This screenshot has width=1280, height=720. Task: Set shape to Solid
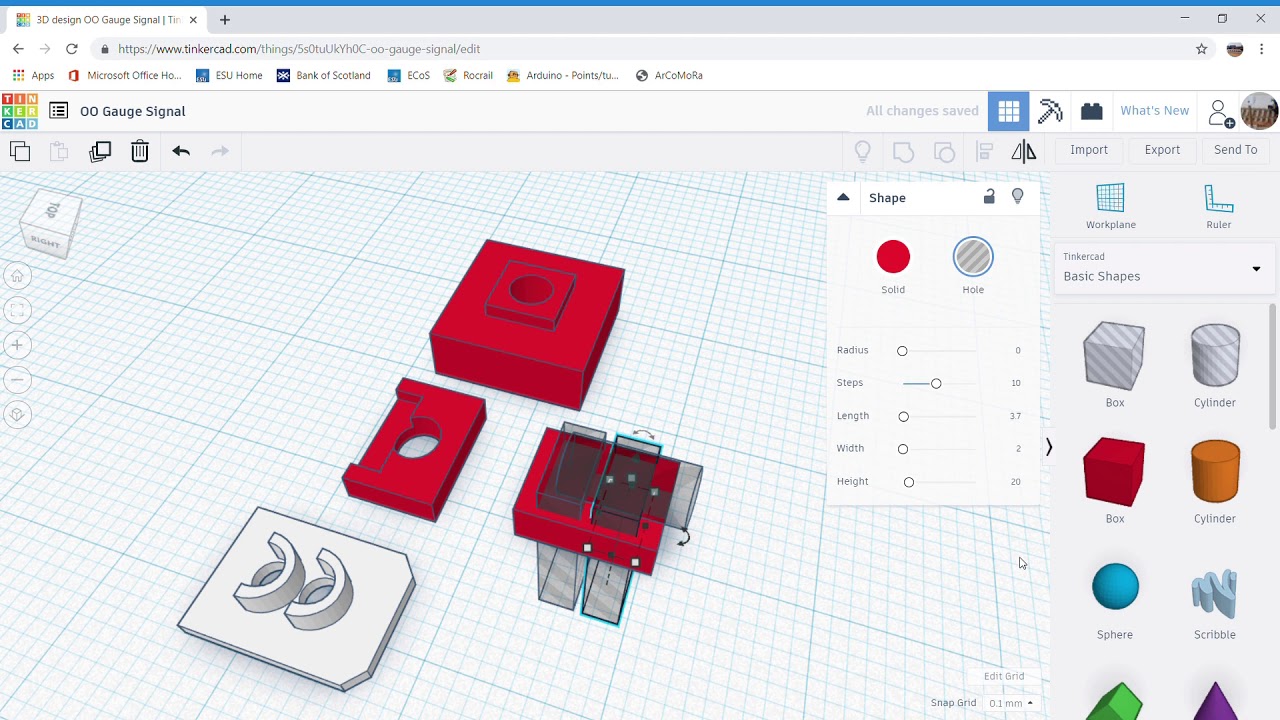point(893,258)
